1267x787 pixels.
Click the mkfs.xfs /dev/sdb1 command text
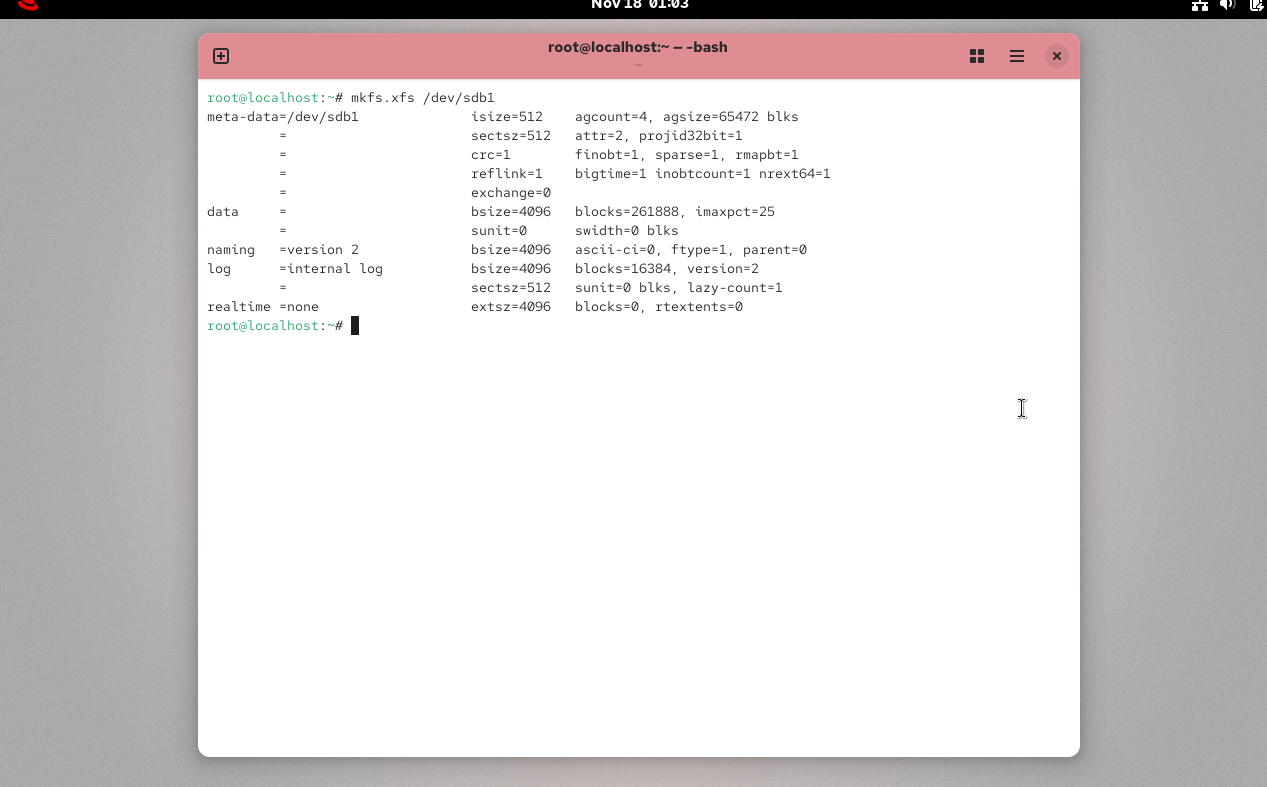[x=422, y=98]
